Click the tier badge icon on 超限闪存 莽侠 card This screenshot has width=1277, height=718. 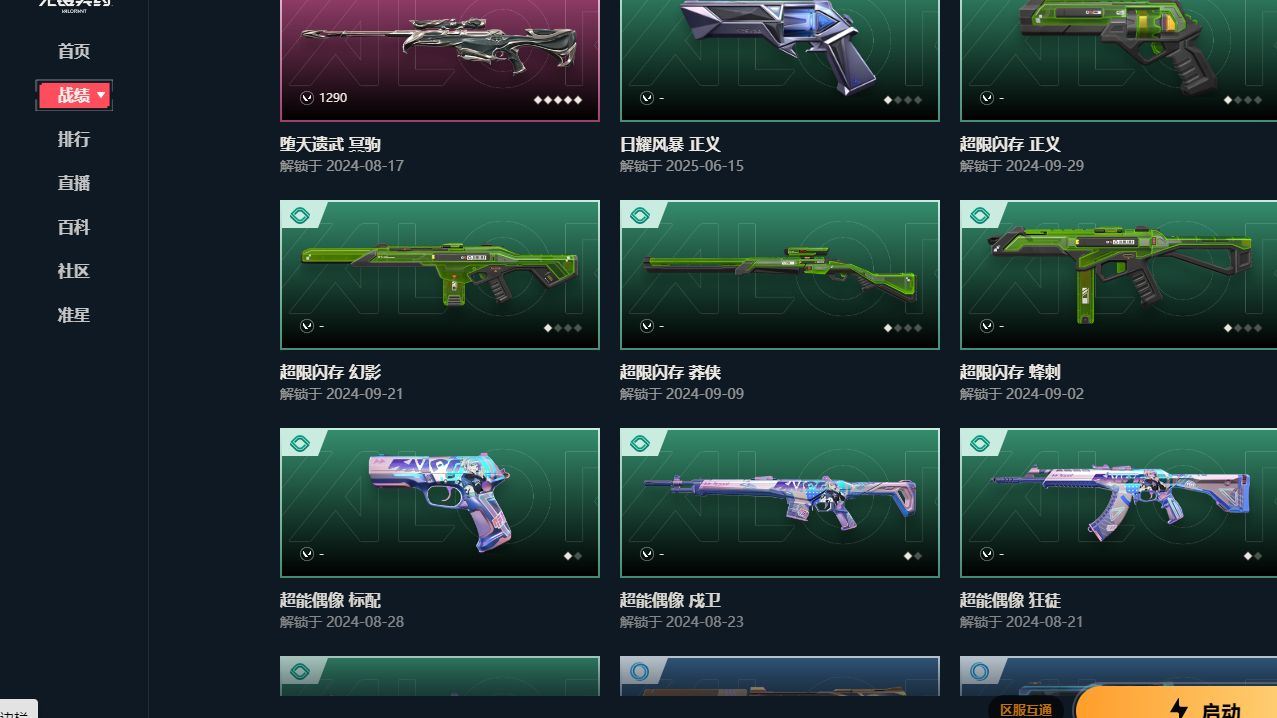click(639, 215)
